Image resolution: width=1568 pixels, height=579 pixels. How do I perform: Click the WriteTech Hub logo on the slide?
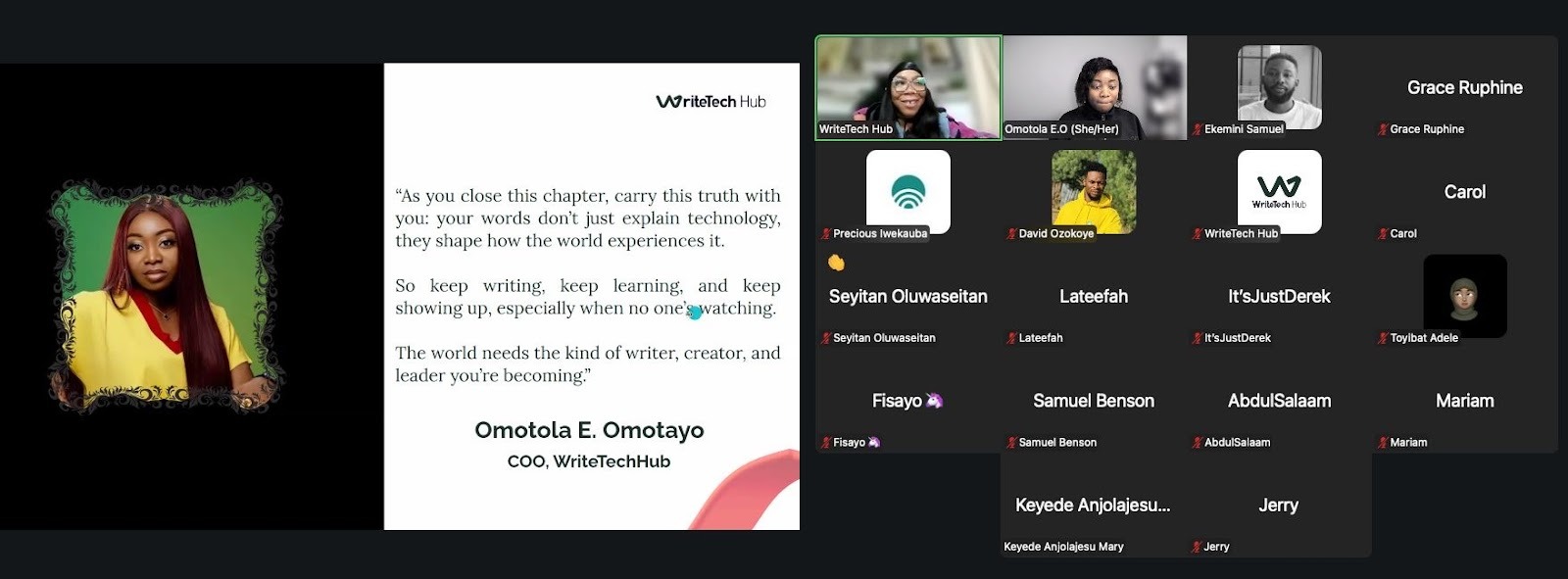tap(710, 101)
